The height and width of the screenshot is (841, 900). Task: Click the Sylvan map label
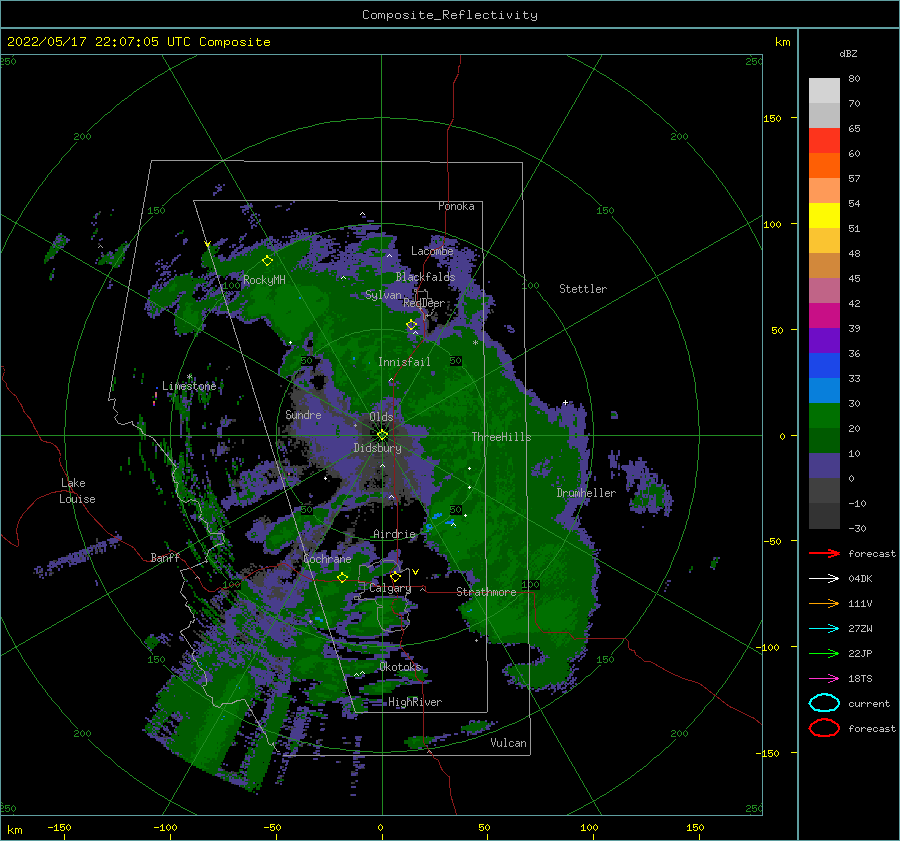[x=383, y=295]
